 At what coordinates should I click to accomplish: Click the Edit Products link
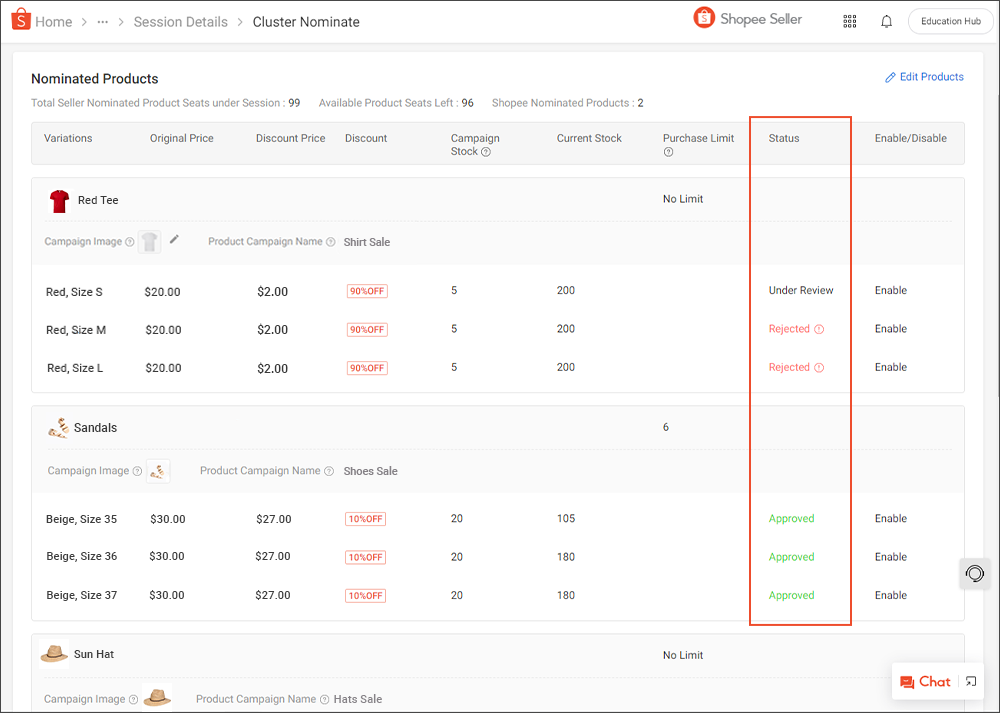click(924, 76)
